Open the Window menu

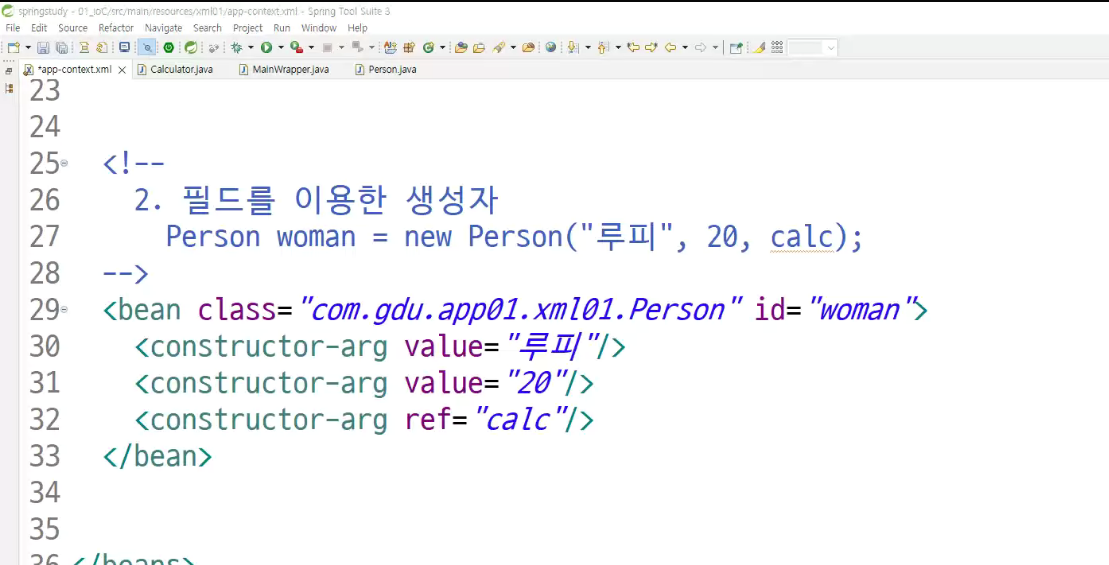coord(319,28)
